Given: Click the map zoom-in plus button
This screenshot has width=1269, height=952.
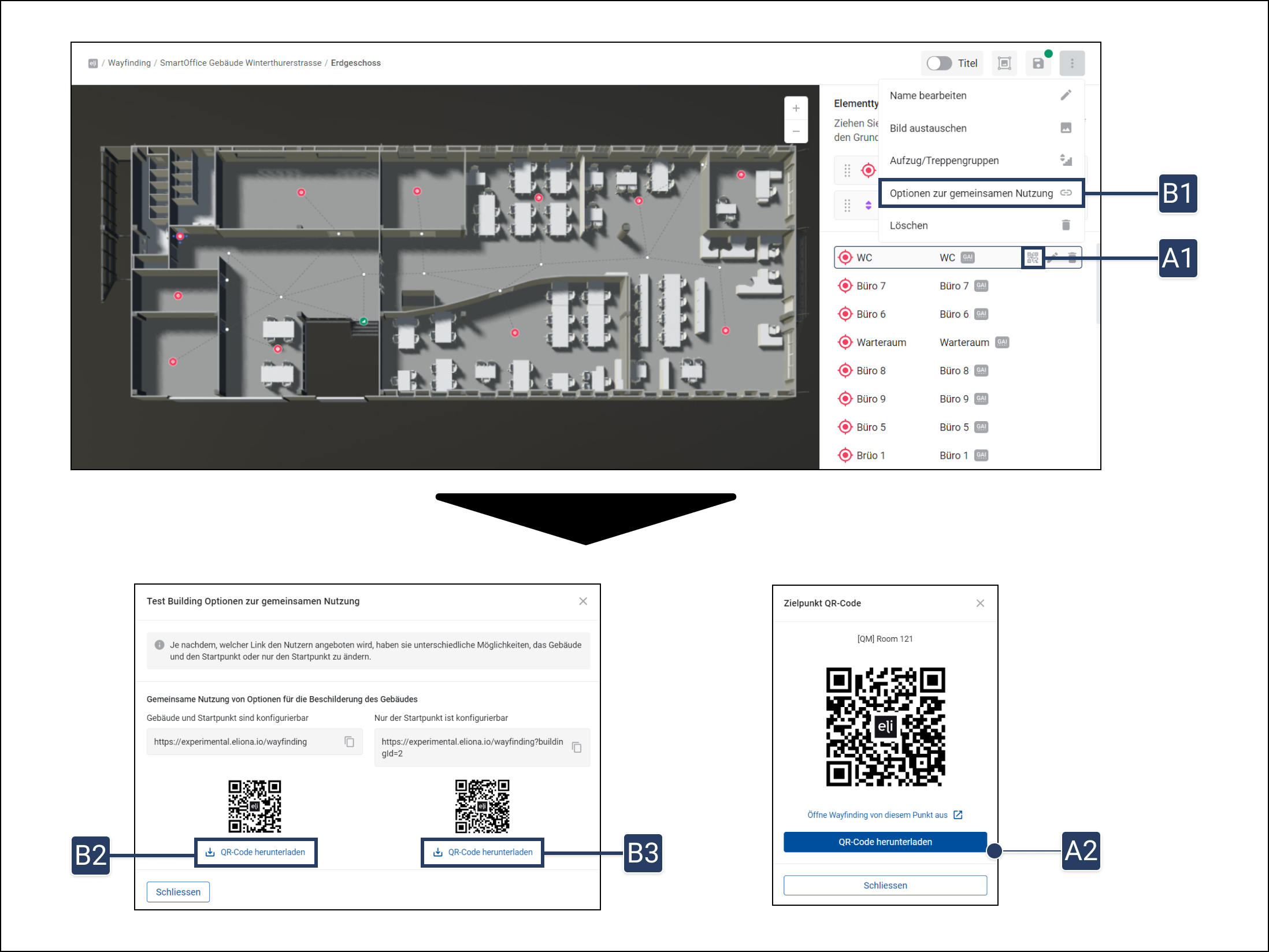Looking at the screenshot, I should [796, 109].
